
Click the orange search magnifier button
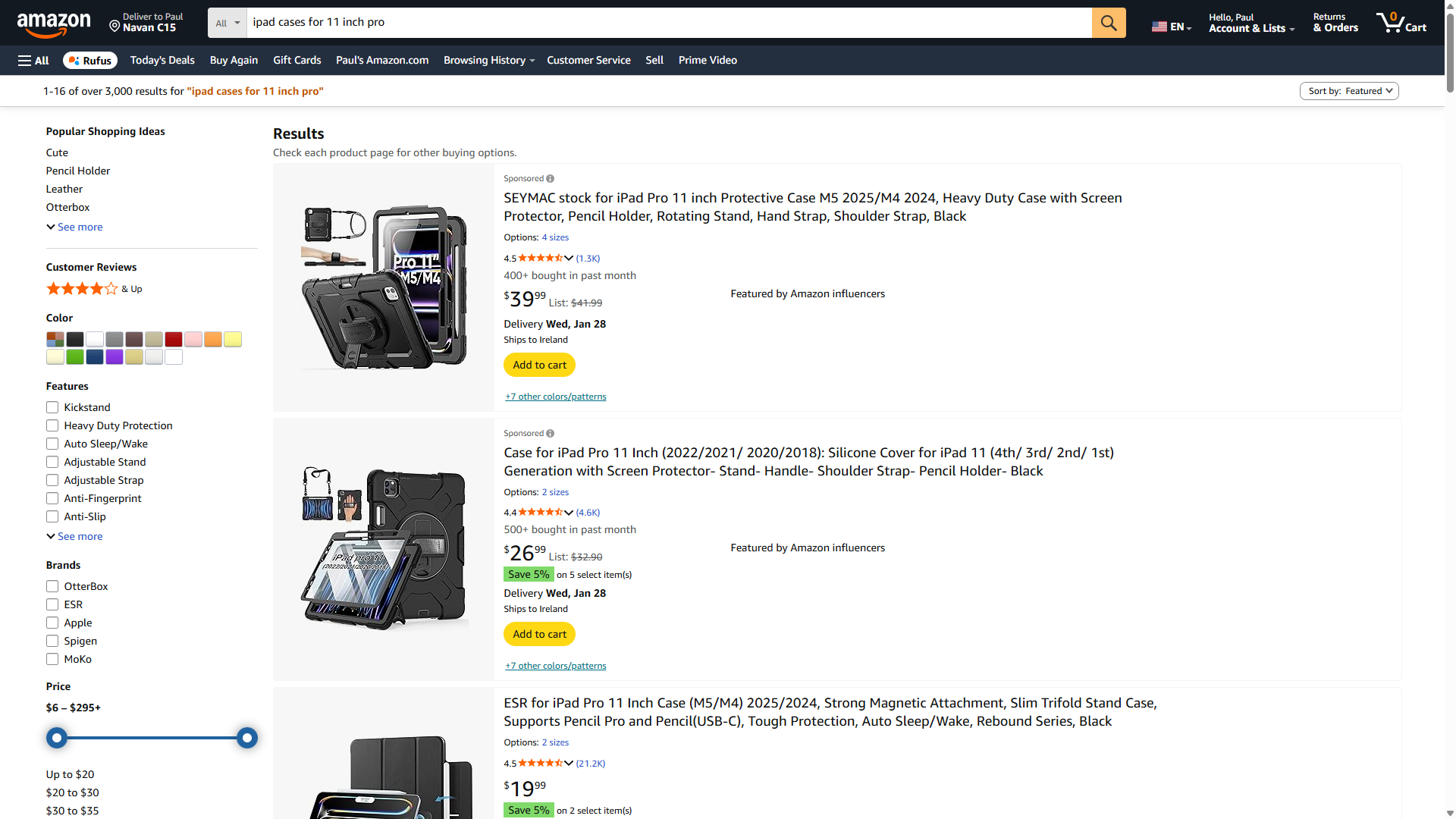point(1108,23)
